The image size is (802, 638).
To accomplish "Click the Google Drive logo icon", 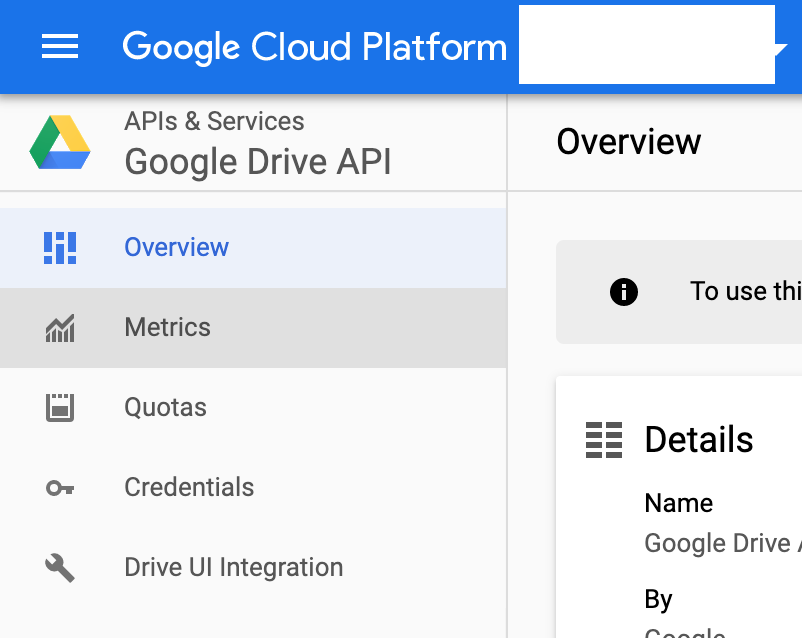I will tap(60, 142).
